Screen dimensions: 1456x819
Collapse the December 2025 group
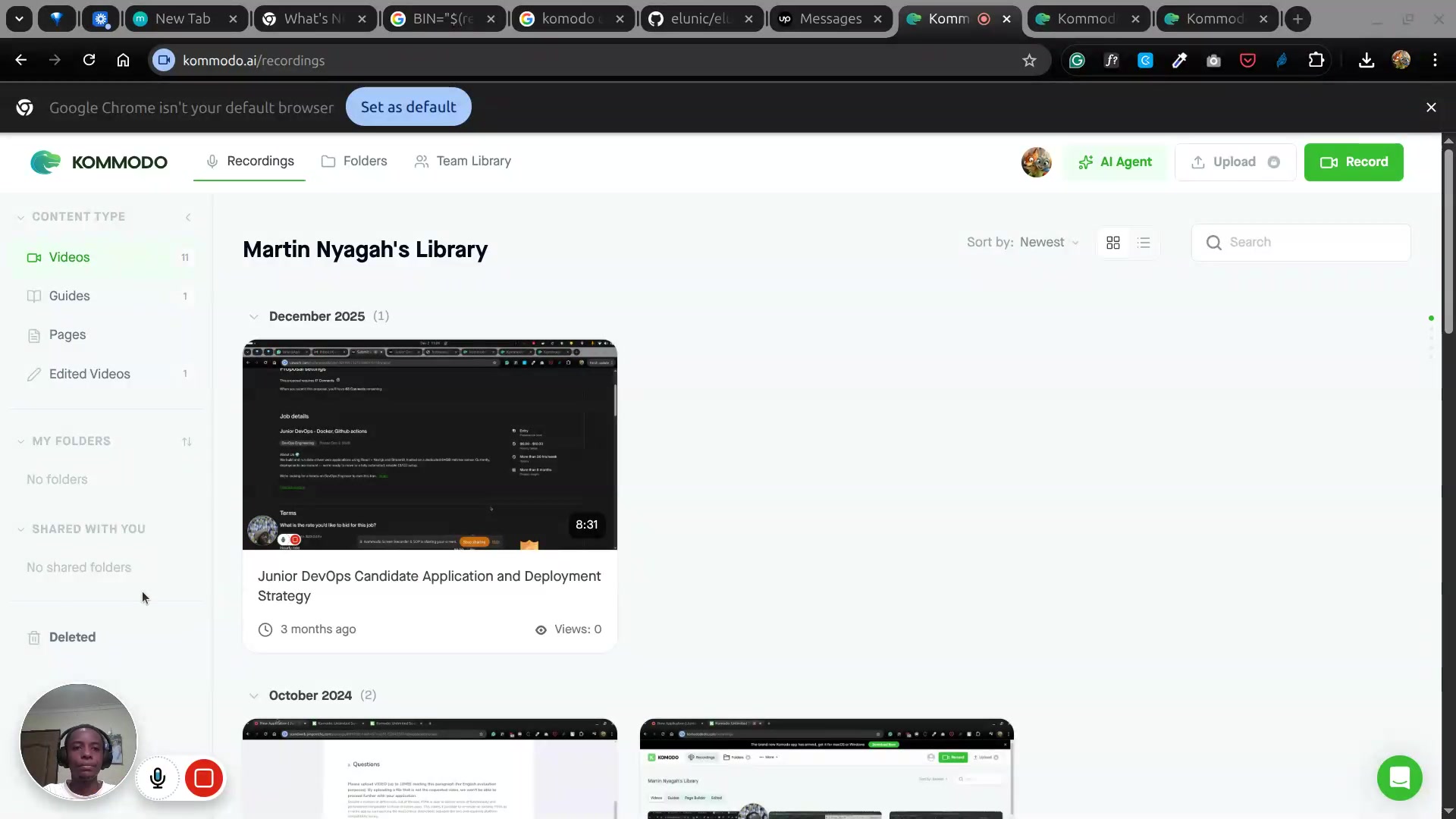click(x=254, y=316)
